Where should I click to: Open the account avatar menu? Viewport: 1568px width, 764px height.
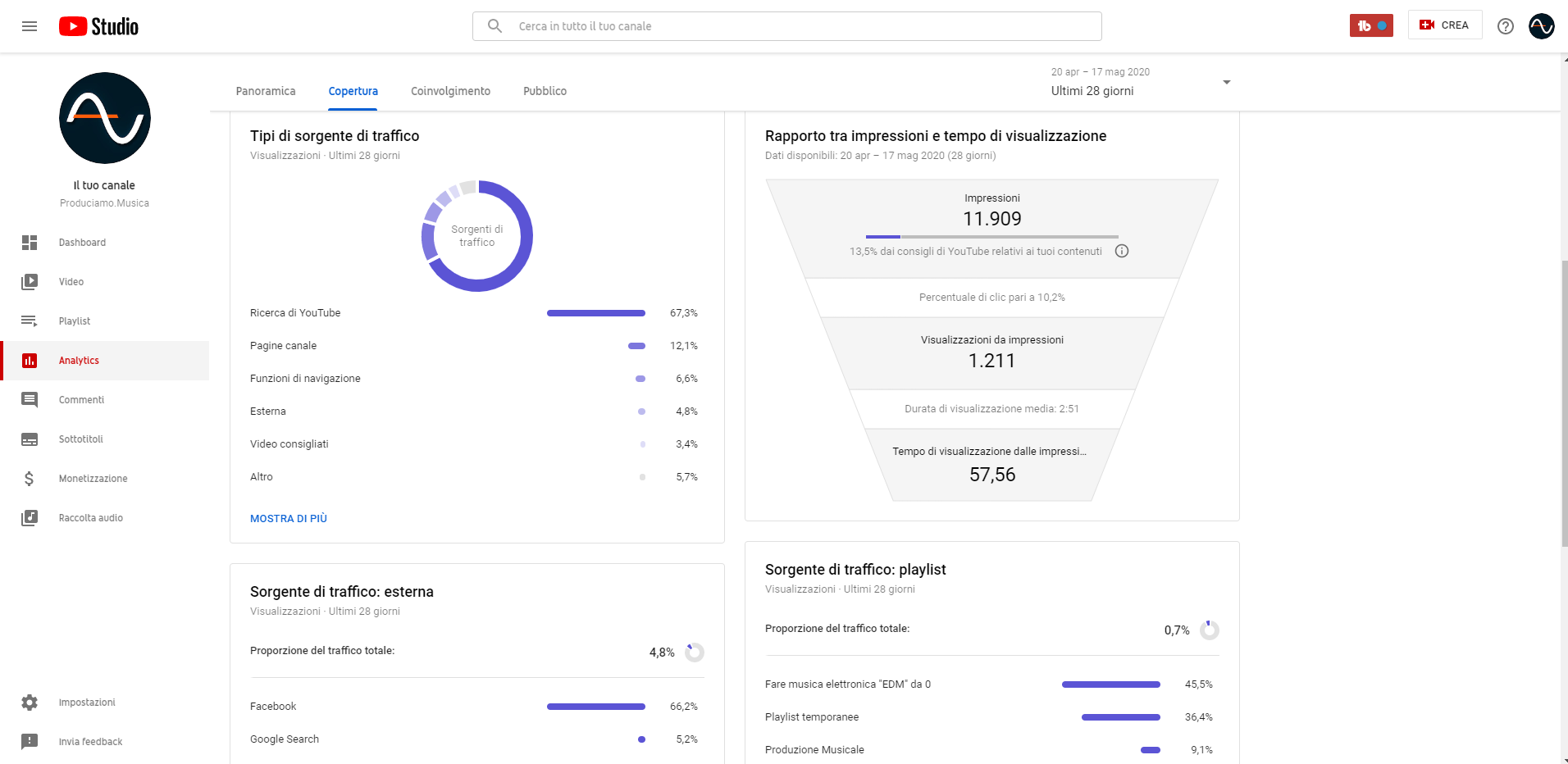point(1542,26)
